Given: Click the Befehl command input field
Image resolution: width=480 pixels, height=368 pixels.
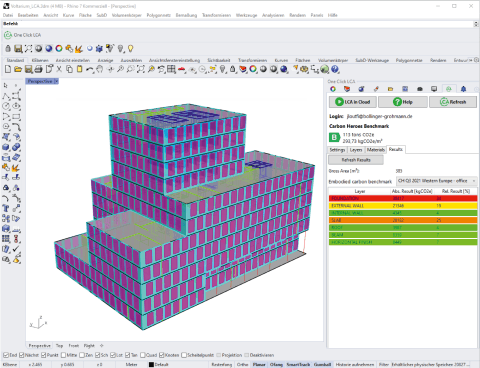Looking at the screenshot, I should click(237, 24).
